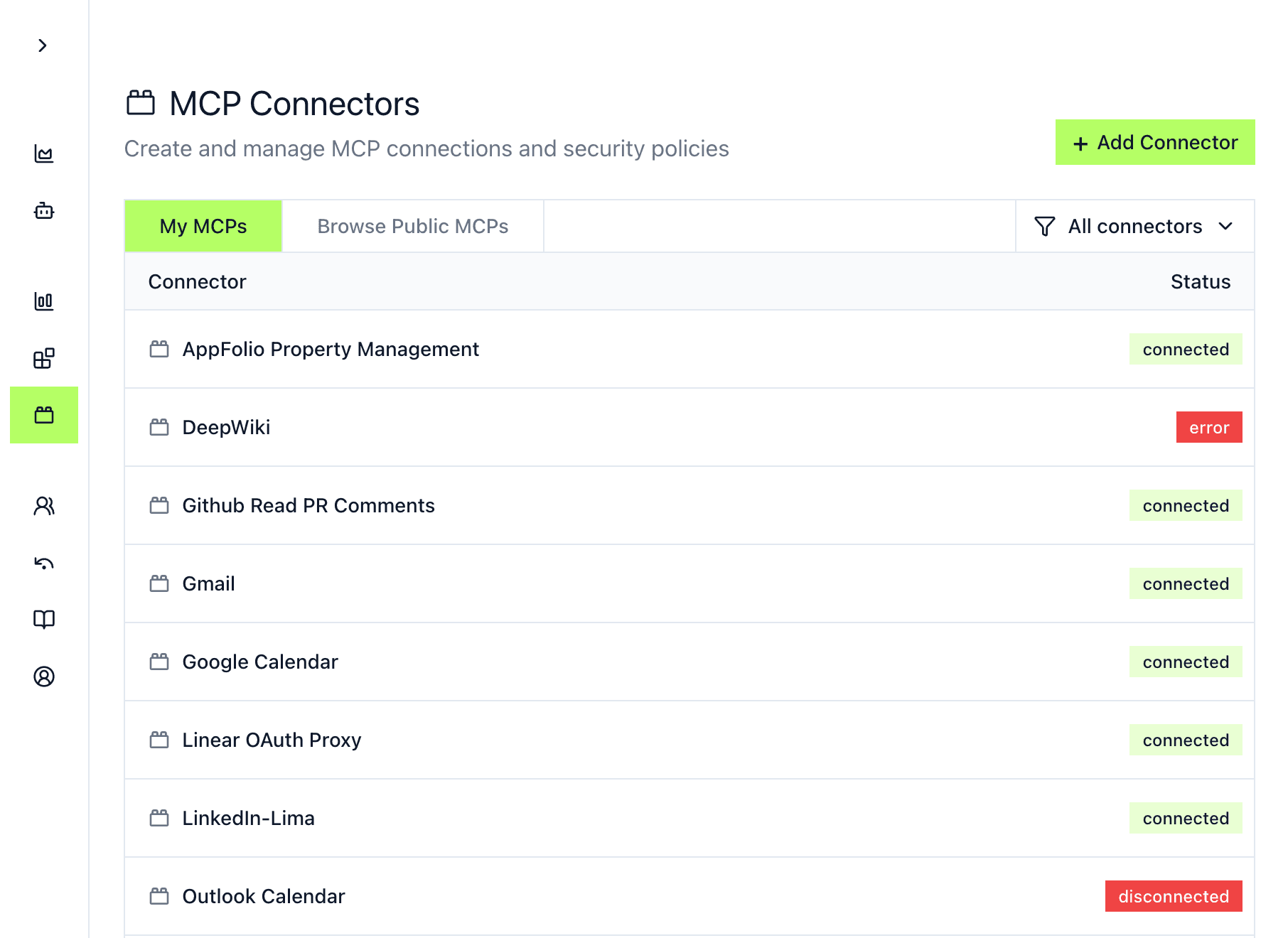Viewport: 1288px width, 938px height.
Task: Click the connected status badge for Gmail
Action: (1186, 583)
